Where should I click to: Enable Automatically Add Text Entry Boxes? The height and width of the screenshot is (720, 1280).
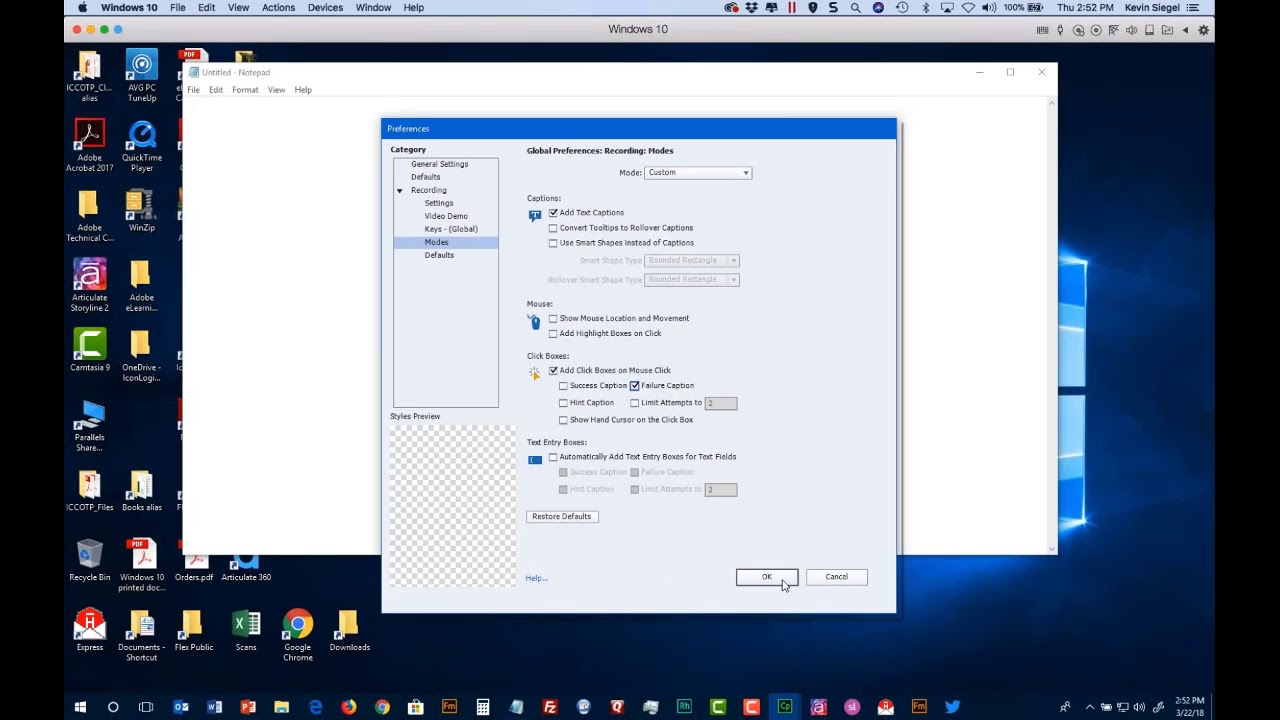pyautogui.click(x=553, y=457)
